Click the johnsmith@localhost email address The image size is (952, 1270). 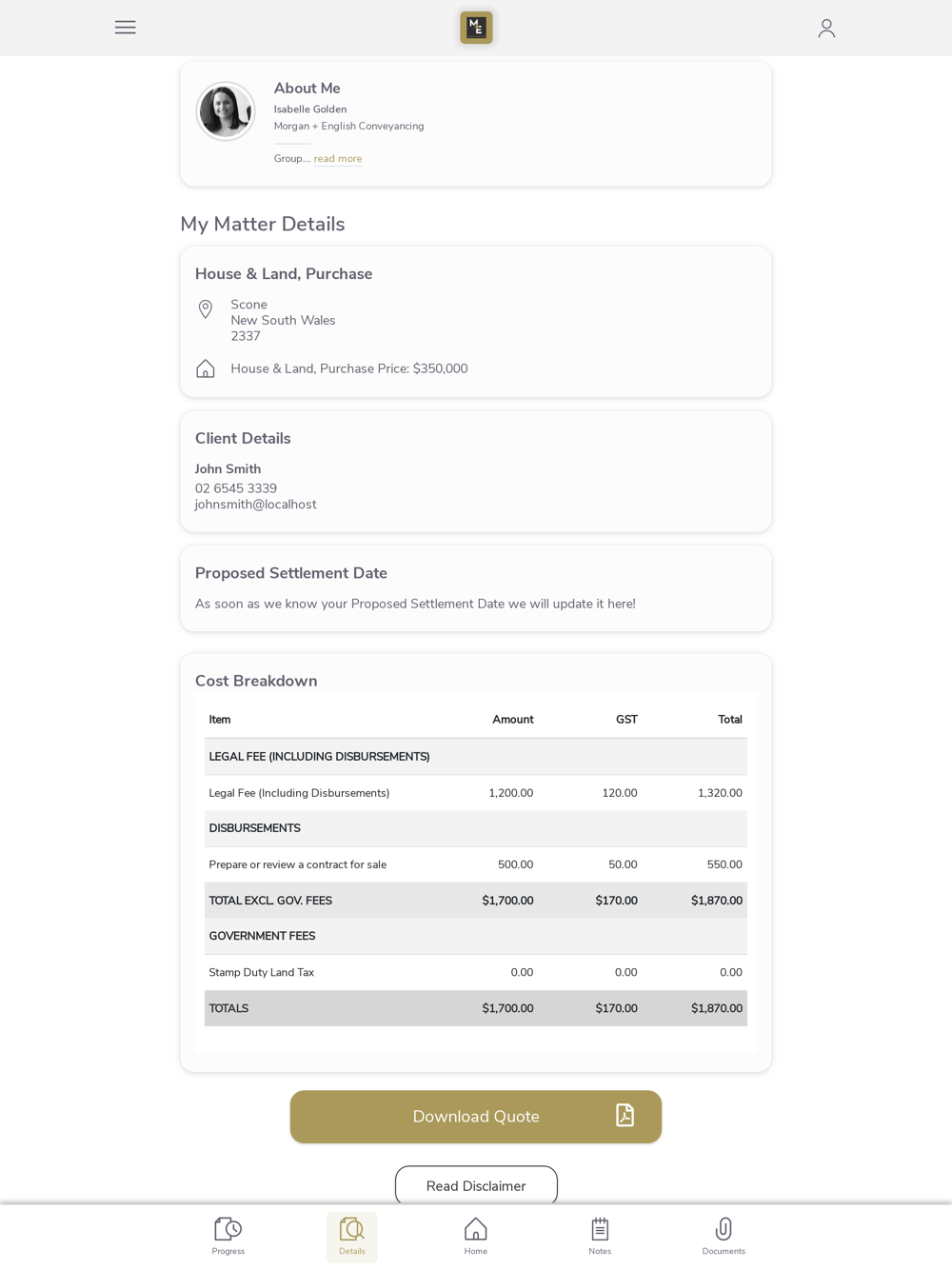[x=256, y=505]
